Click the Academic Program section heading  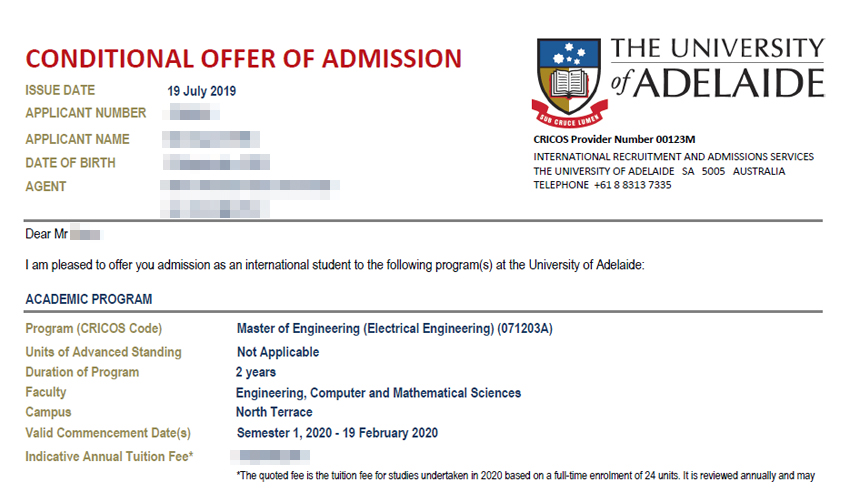tap(89, 299)
